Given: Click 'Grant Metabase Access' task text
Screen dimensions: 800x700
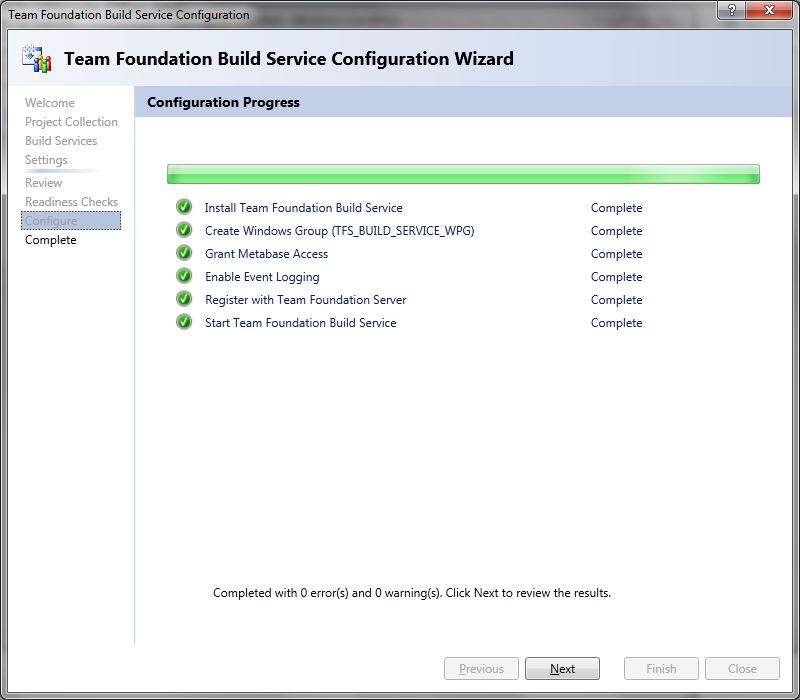Looking at the screenshot, I should (266, 254).
